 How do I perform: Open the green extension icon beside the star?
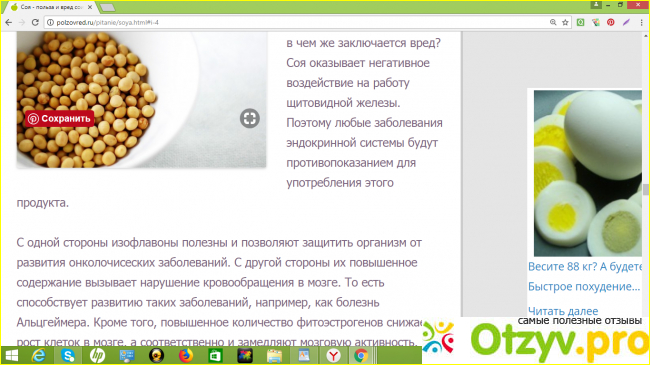[580, 22]
